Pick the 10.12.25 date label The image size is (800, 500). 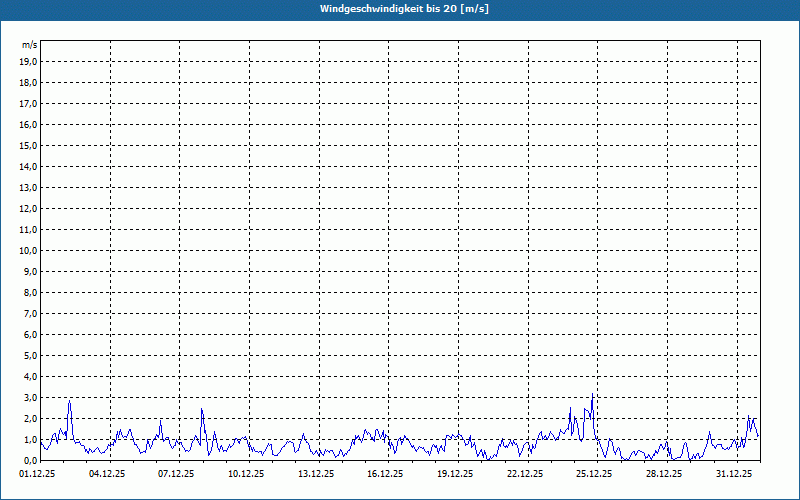(x=246, y=474)
